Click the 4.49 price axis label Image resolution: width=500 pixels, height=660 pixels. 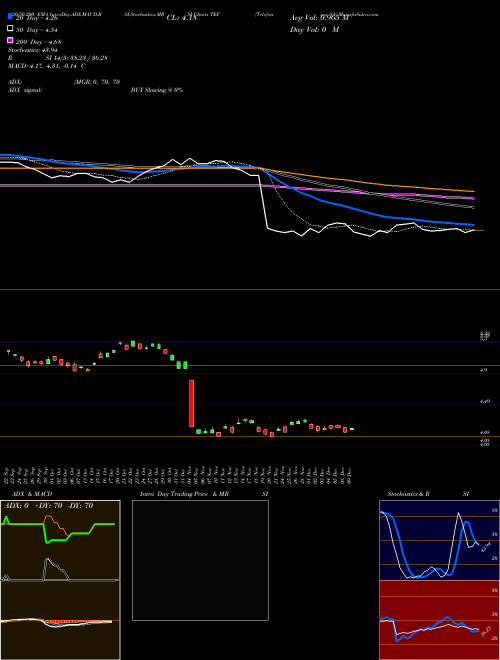click(485, 401)
